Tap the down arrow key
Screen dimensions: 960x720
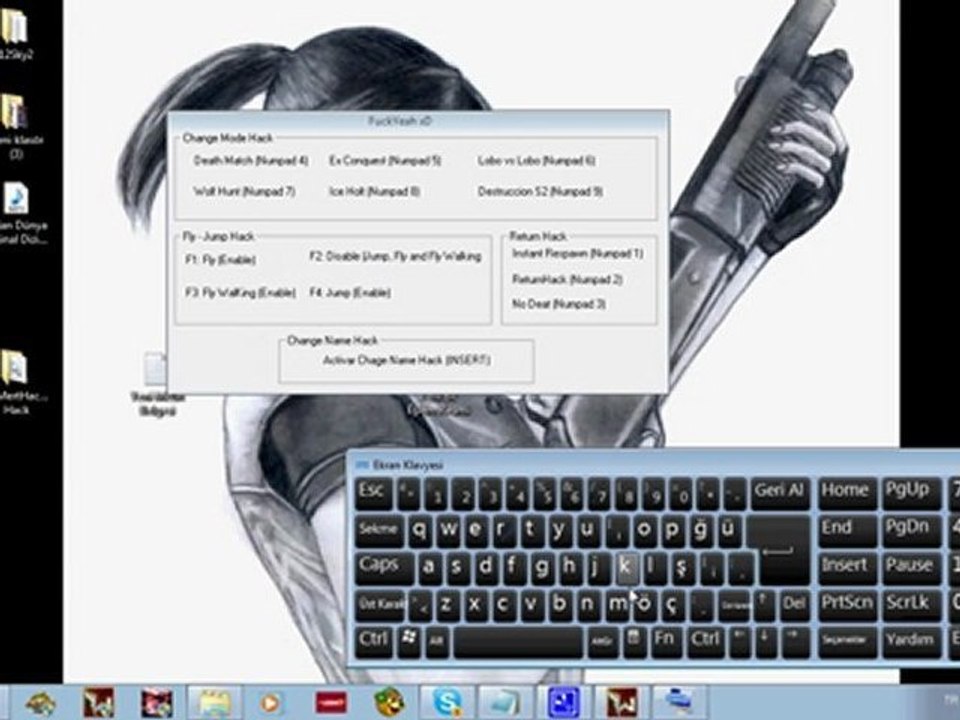766,641
